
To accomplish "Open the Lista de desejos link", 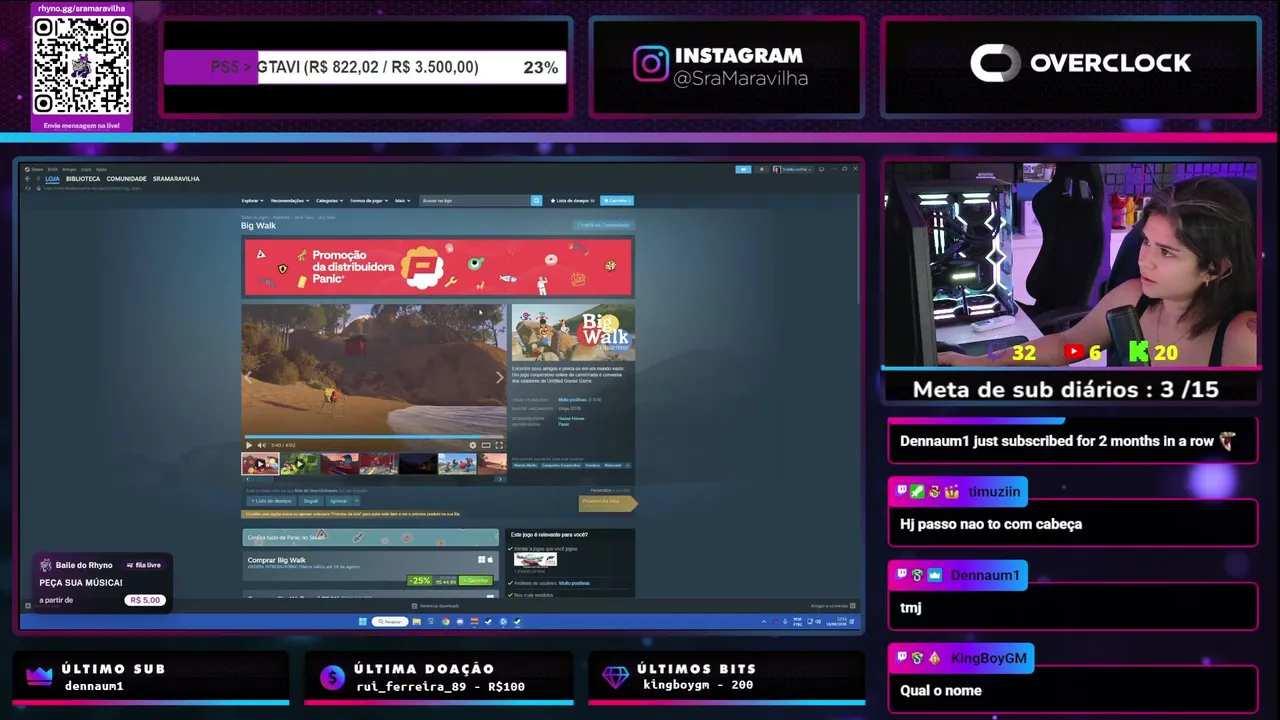I will coord(572,200).
